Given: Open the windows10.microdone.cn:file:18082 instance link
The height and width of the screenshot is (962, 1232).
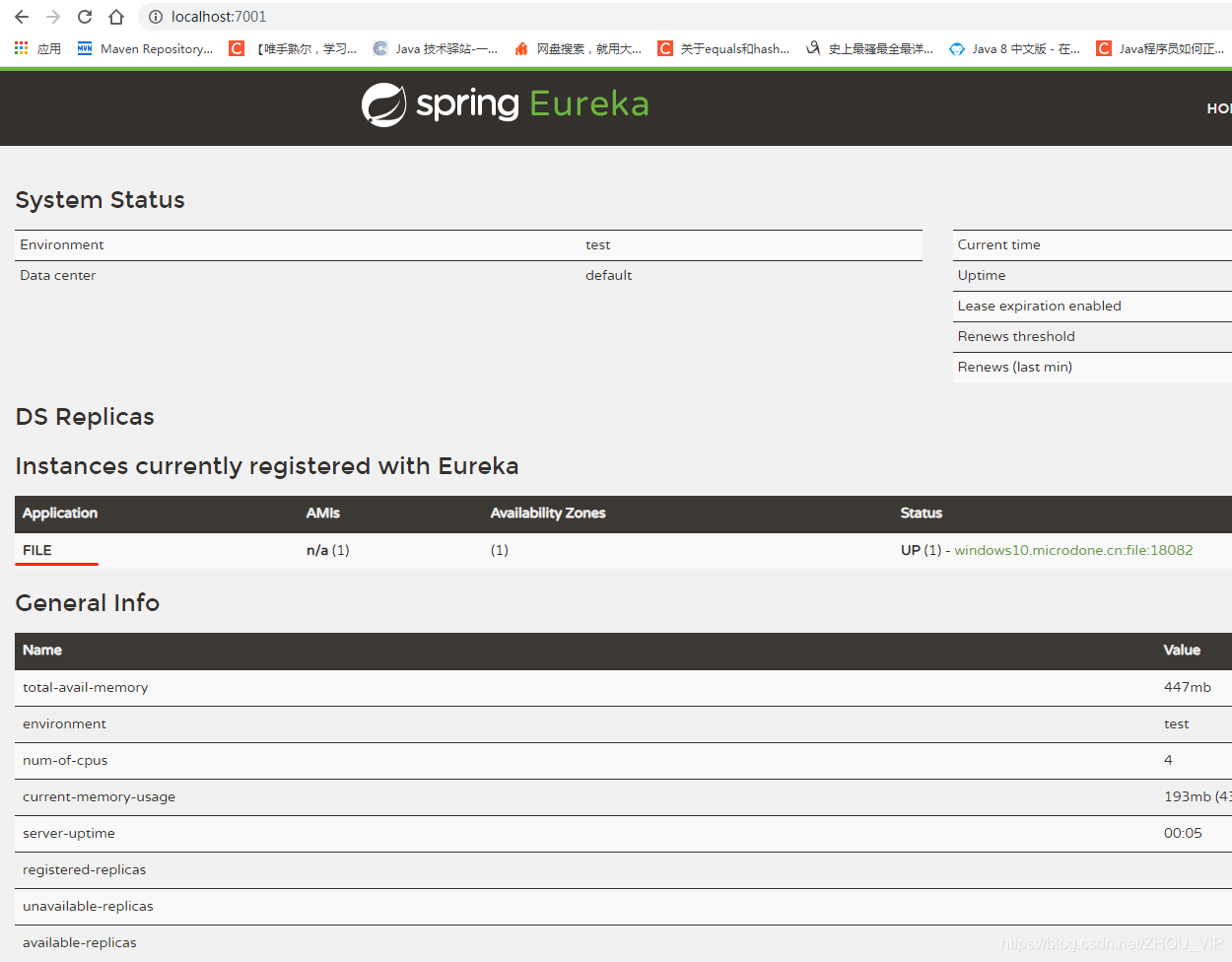Looking at the screenshot, I should (1073, 550).
